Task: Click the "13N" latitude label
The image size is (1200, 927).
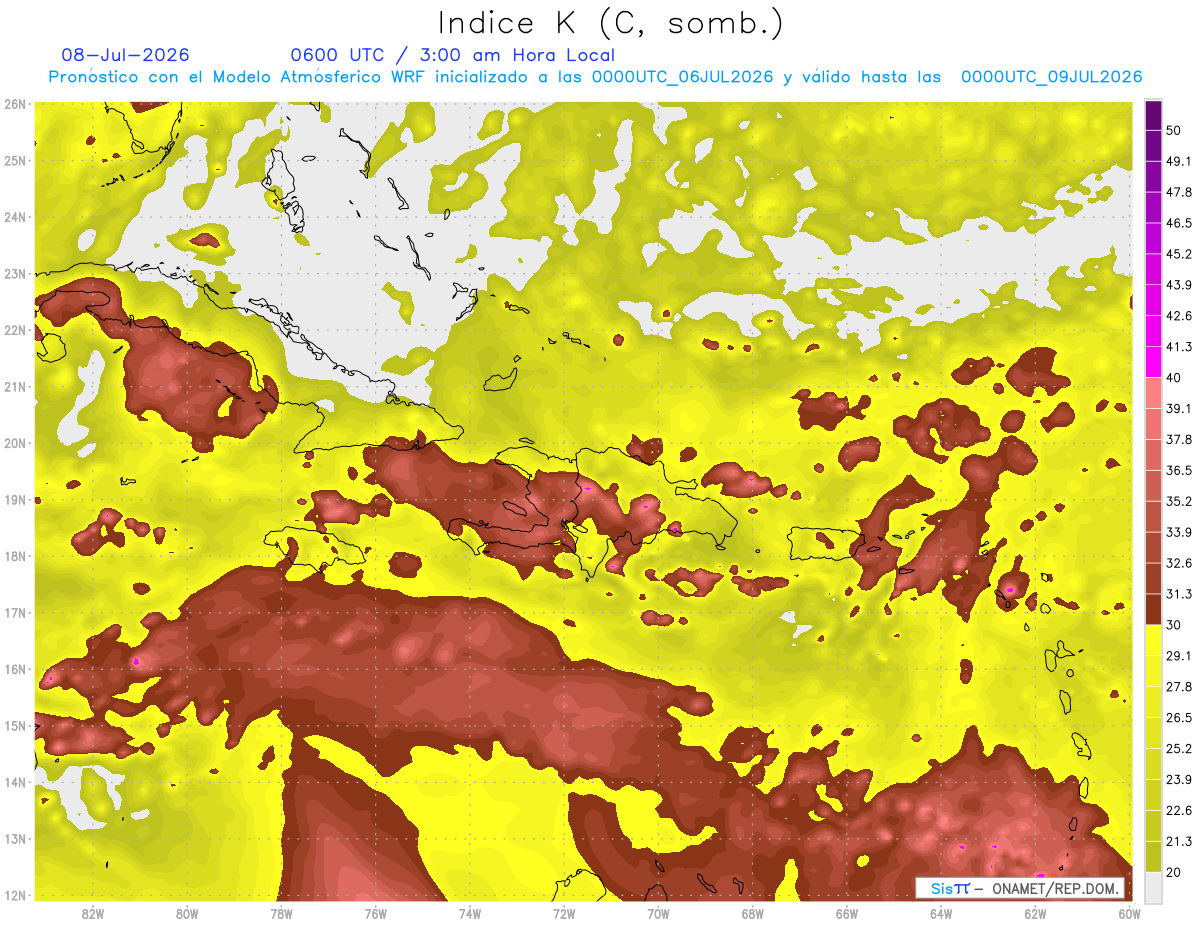Action: [x=14, y=838]
